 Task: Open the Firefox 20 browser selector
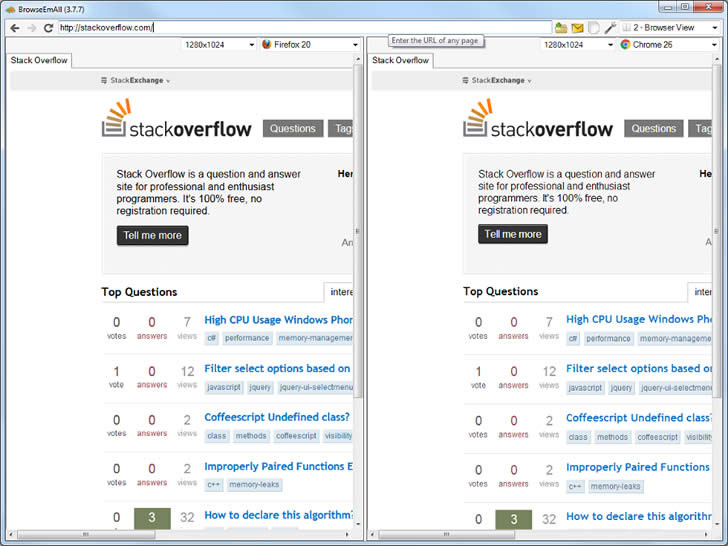310,45
